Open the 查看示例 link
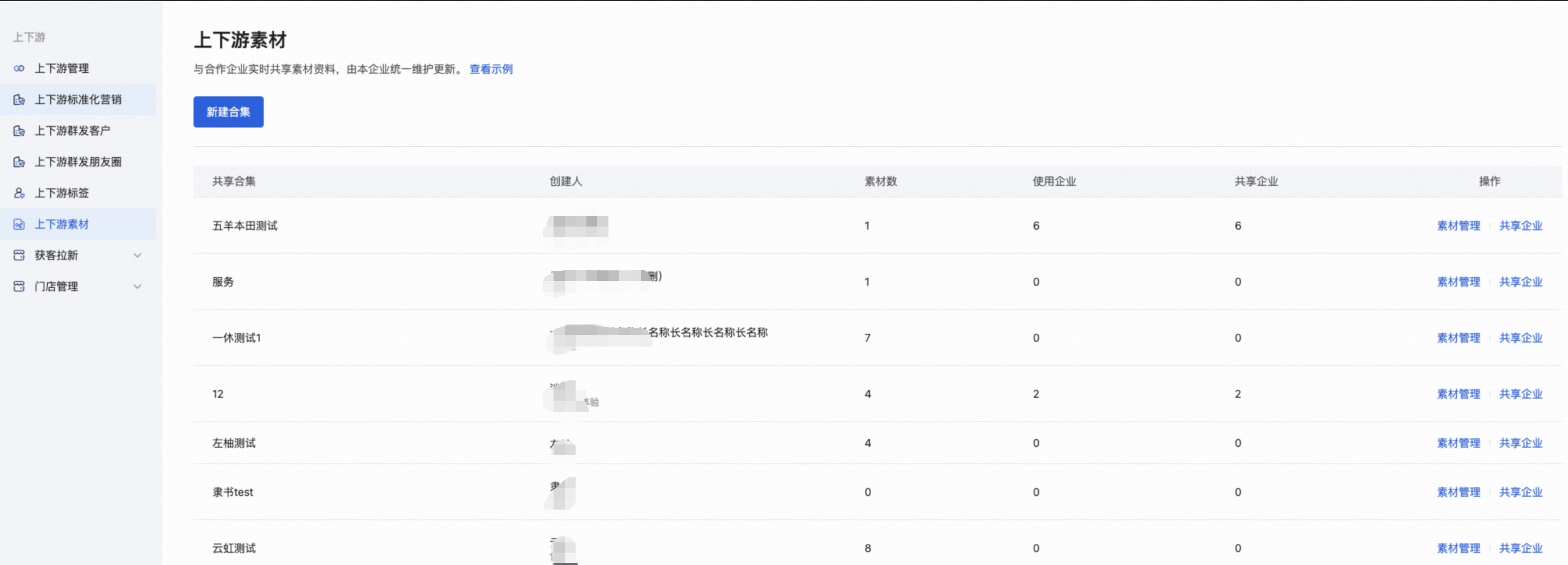 [x=491, y=69]
